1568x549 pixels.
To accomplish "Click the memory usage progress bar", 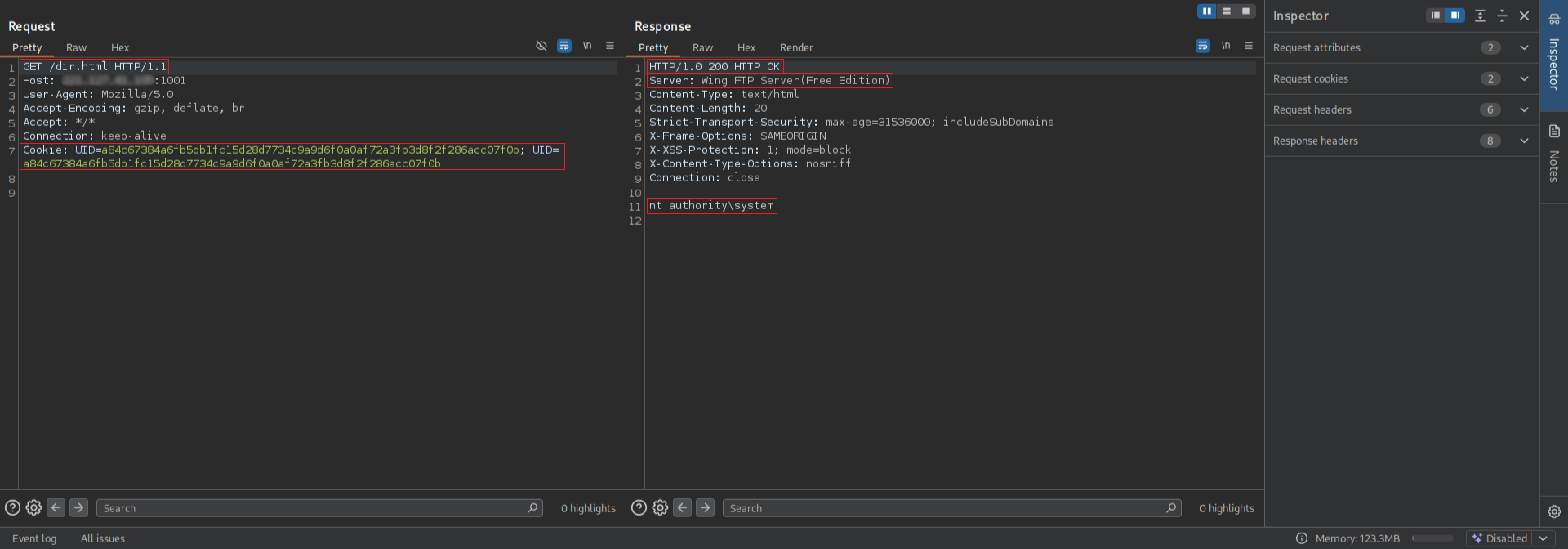I will [x=1432, y=538].
